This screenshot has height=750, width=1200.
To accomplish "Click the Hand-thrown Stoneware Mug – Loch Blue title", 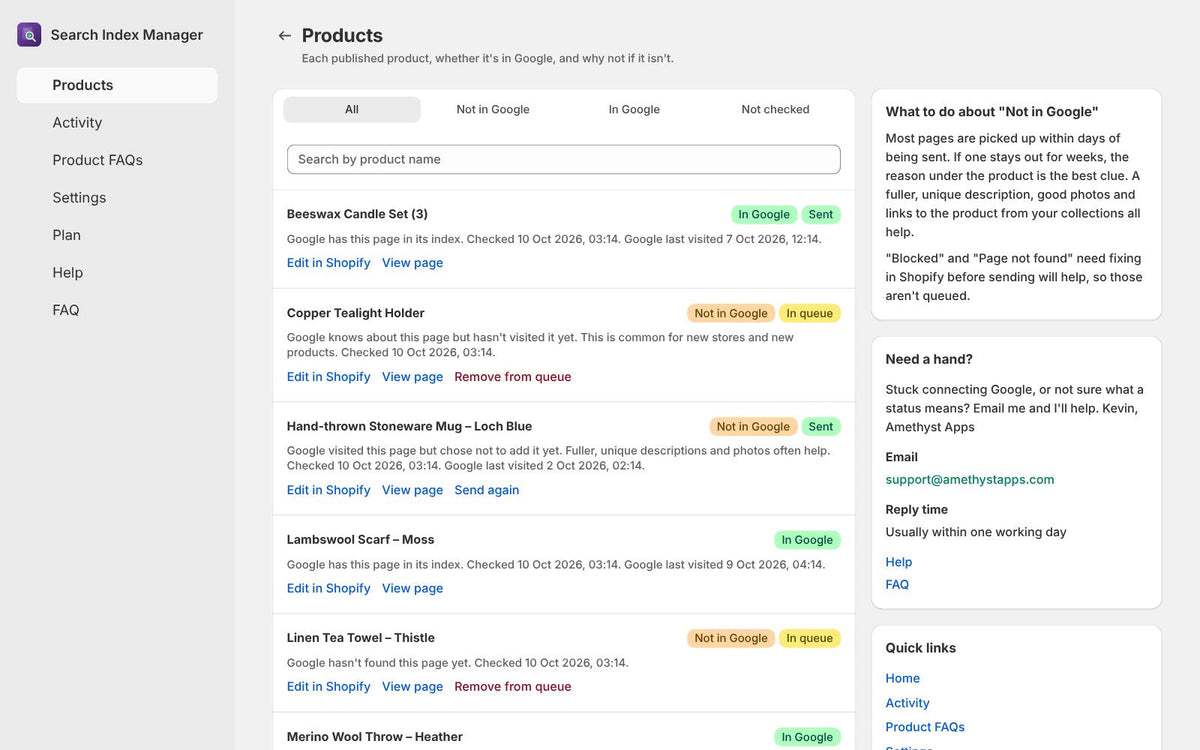I will coord(409,426).
